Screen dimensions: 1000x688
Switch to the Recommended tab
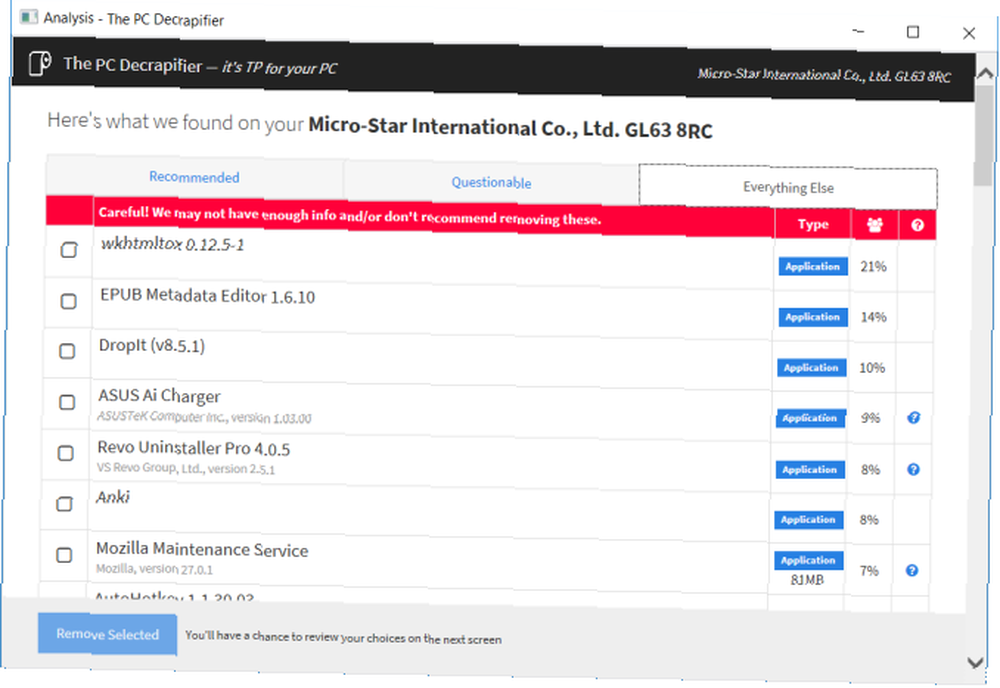click(x=195, y=177)
